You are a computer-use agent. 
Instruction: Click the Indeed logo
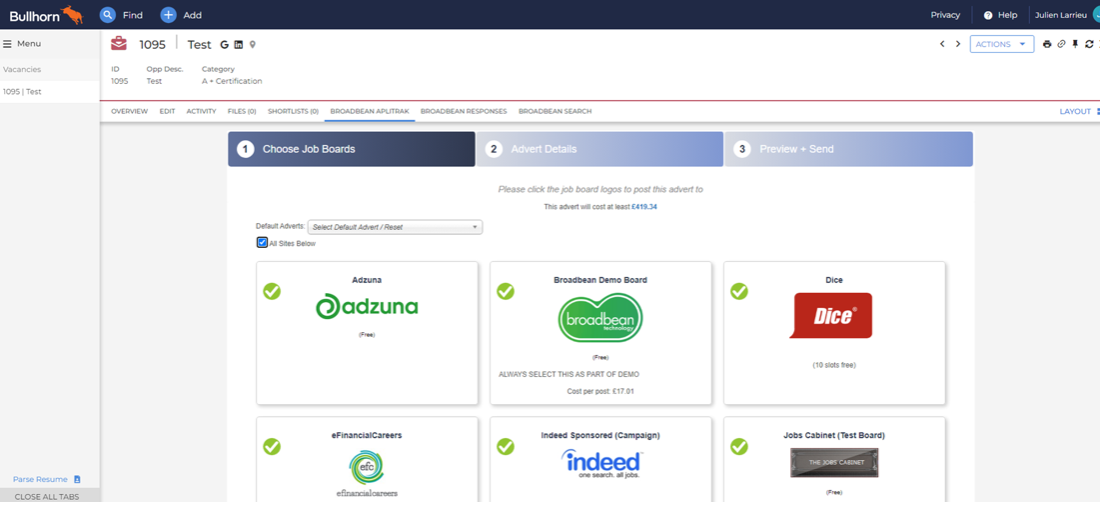tap(601, 464)
